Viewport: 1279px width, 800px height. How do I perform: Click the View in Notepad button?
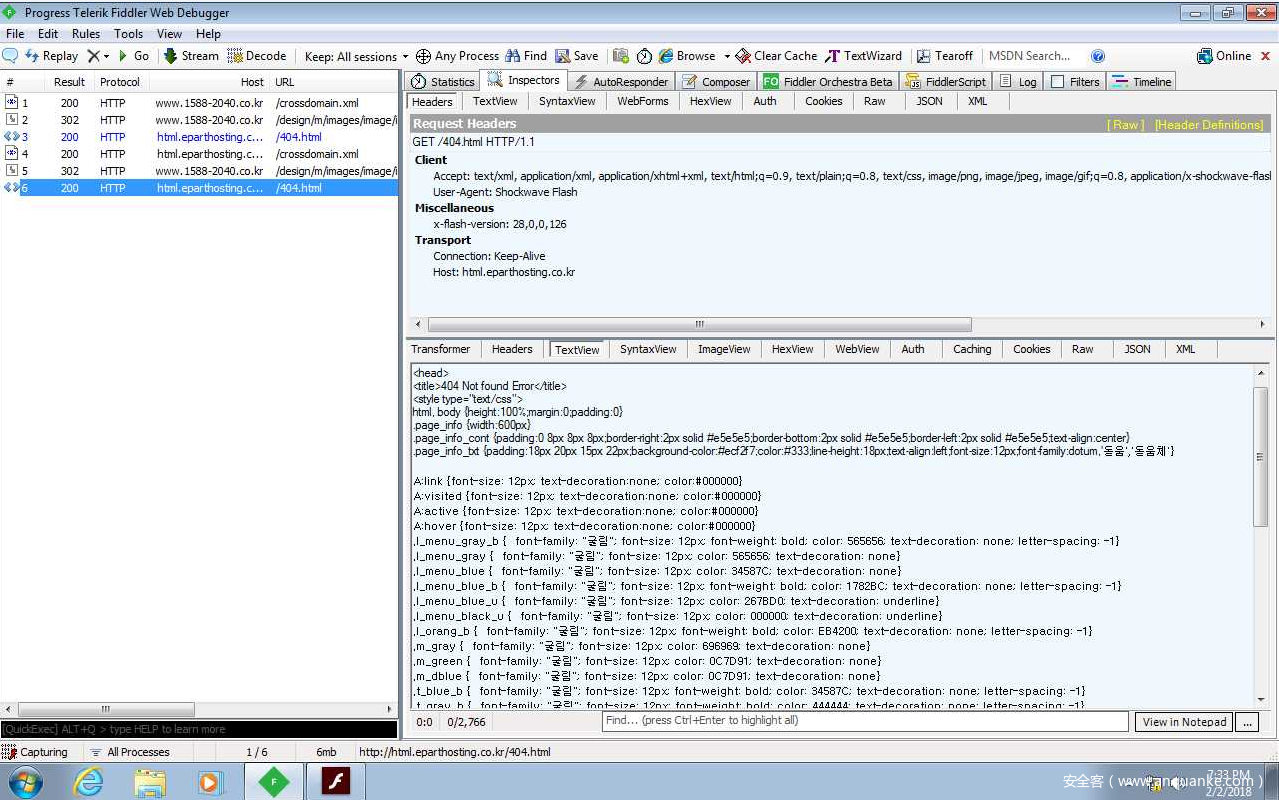pos(1184,722)
